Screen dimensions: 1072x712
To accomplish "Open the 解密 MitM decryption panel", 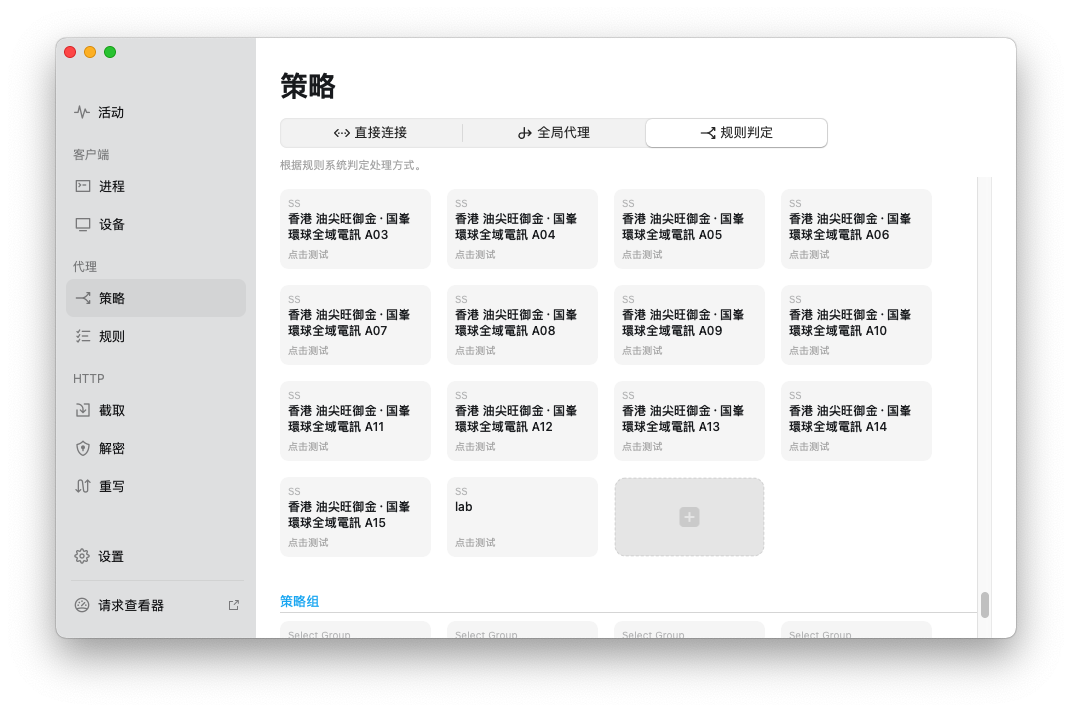I will pos(111,448).
